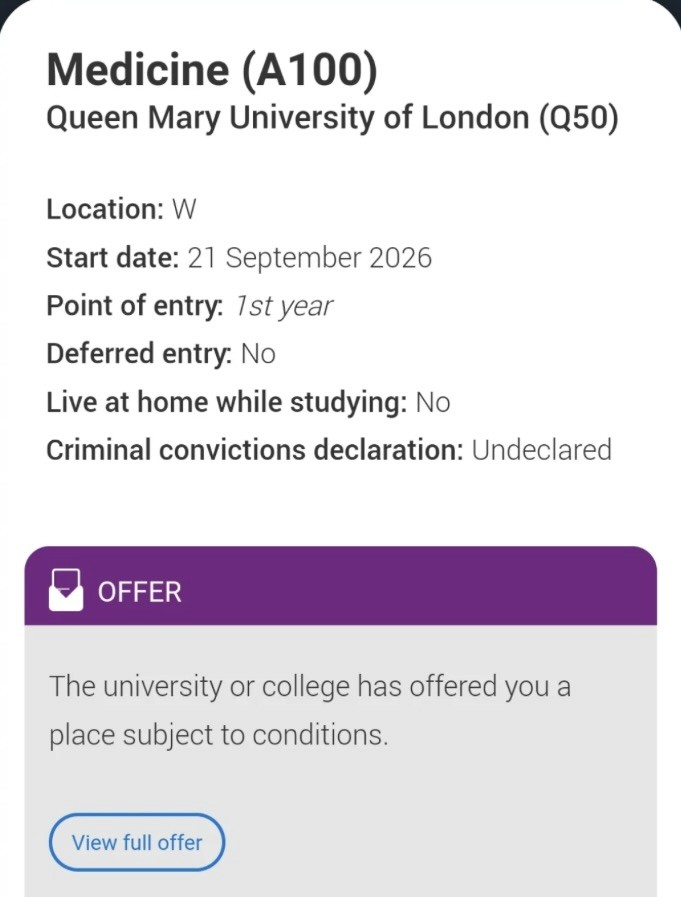Screen dimensions: 681x897
Task: Click the Criminal convictions declaration label
Action: point(255,450)
